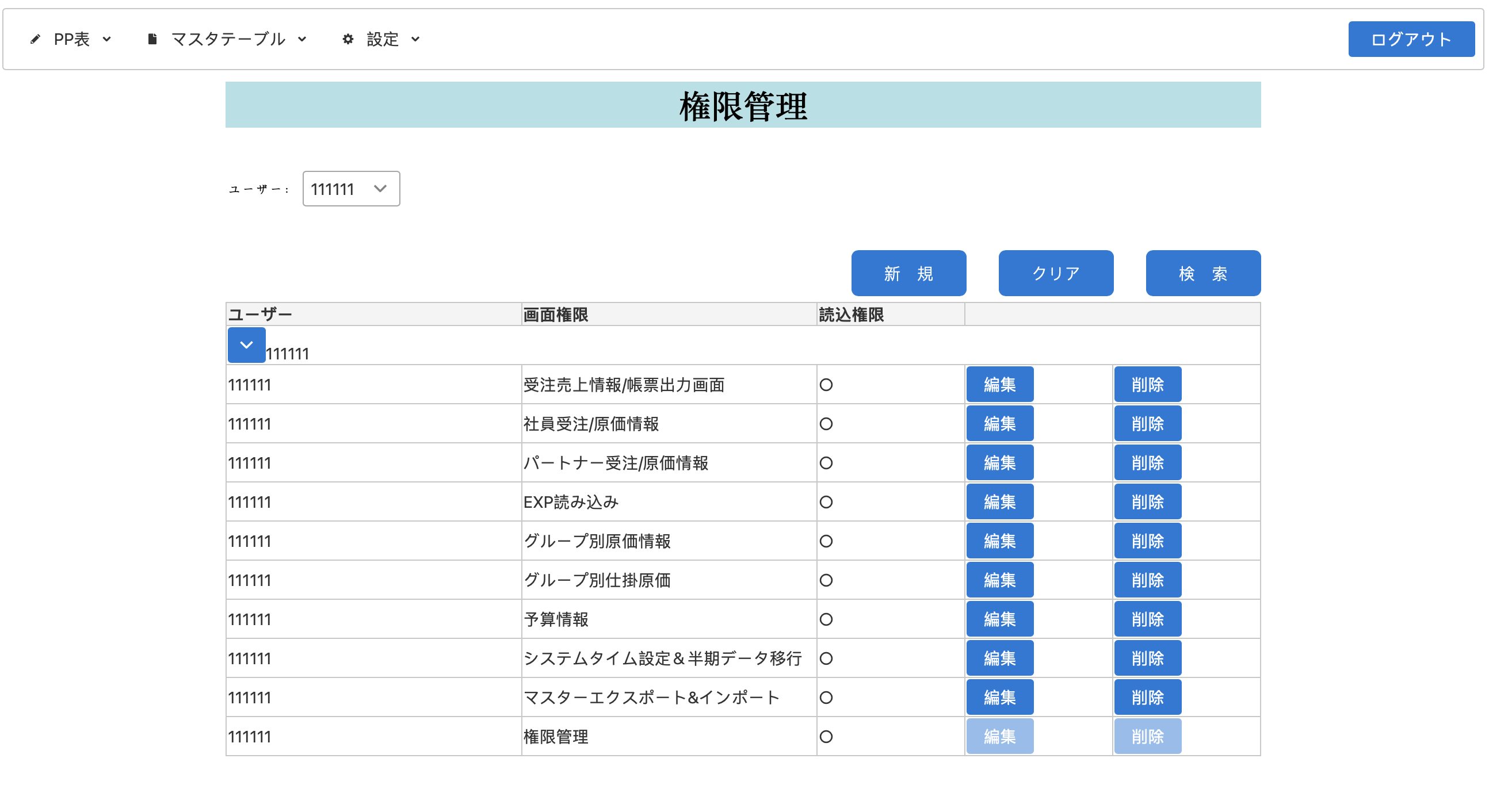Toggle read permission for EXP読み込み
The image size is (1489, 812).
coord(826,502)
